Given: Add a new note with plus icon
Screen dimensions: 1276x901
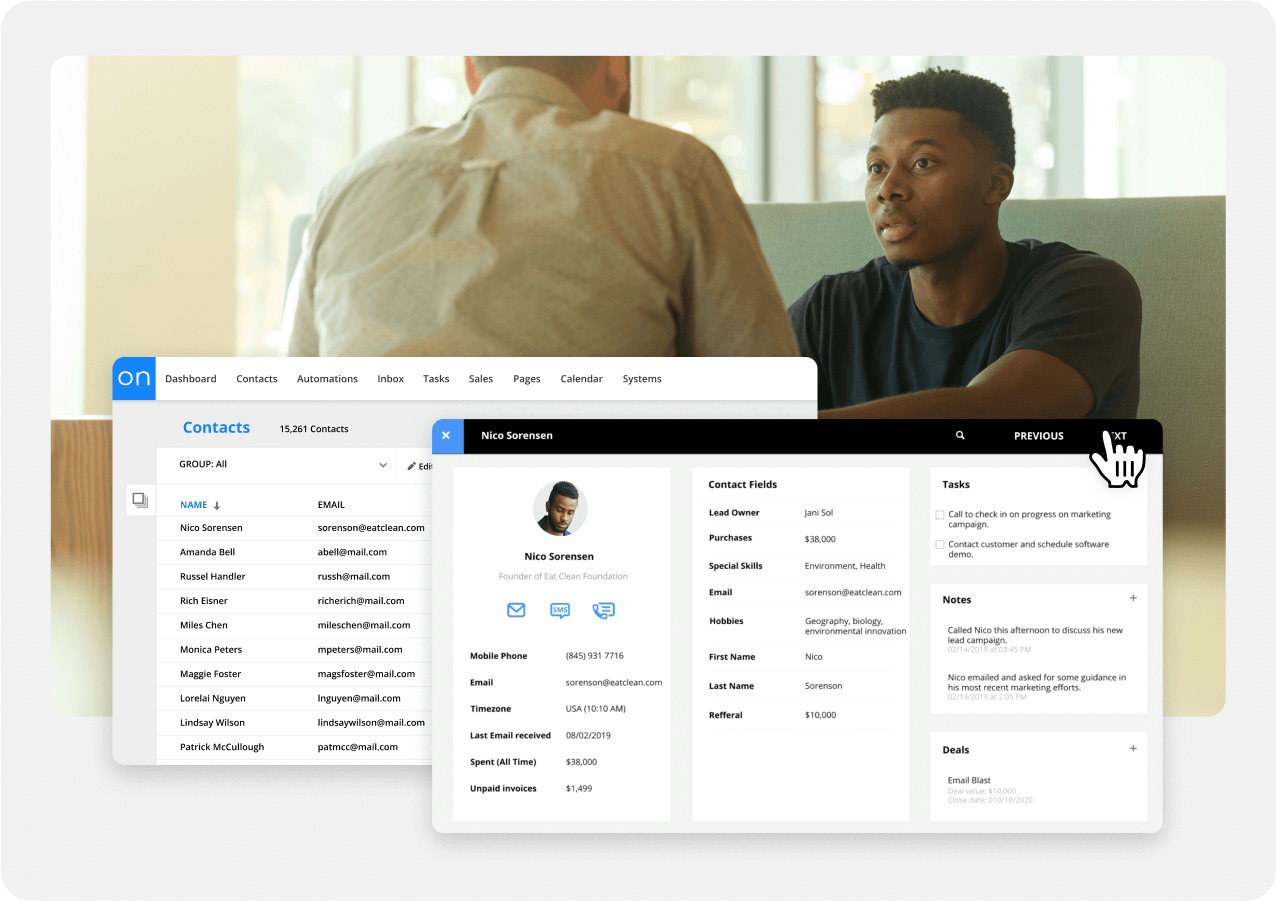Looking at the screenshot, I should 1133,599.
